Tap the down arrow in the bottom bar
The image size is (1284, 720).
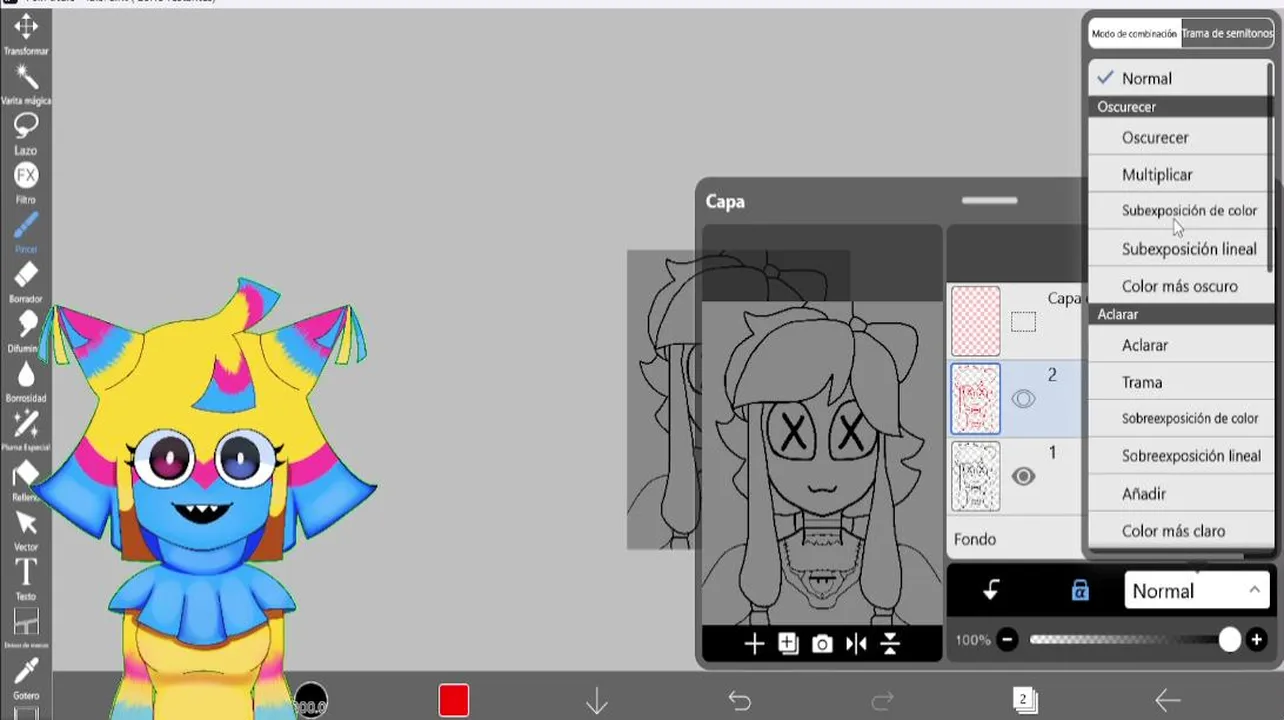point(597,701)
